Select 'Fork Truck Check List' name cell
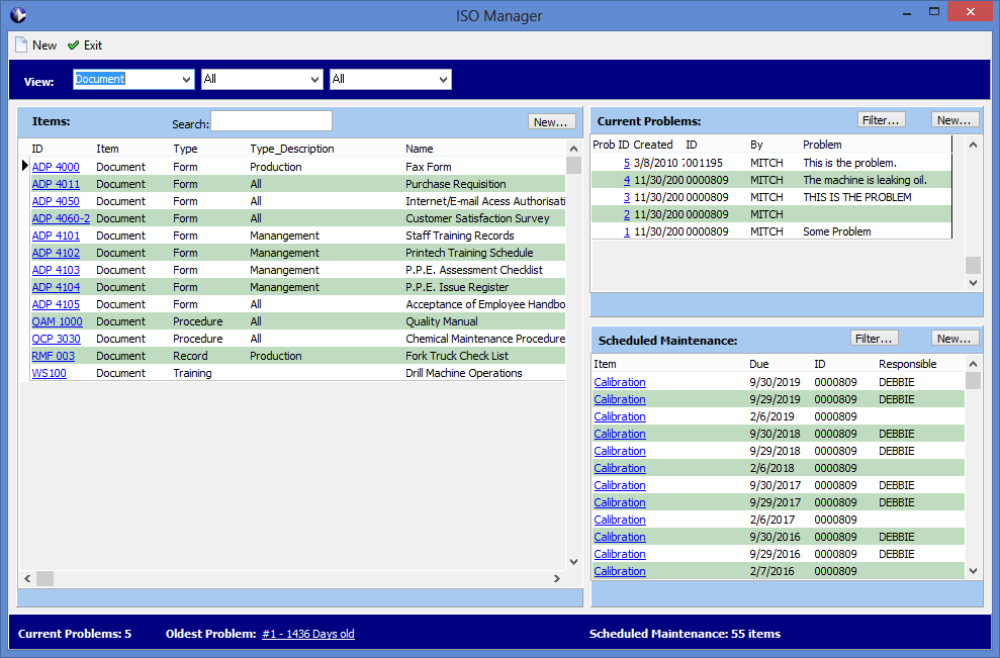The image size is (1000, 658). [457, 356]
